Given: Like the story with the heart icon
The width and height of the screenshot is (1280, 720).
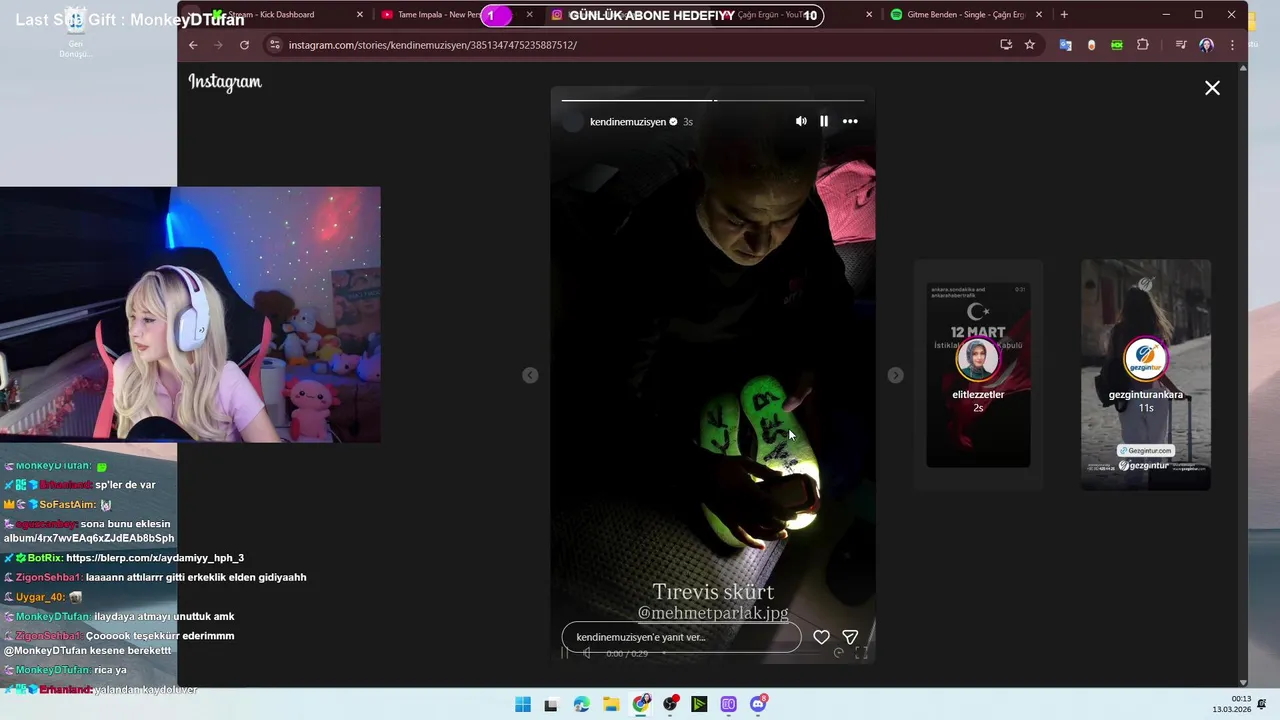Looking at the screenshot, I should point(821,637).
